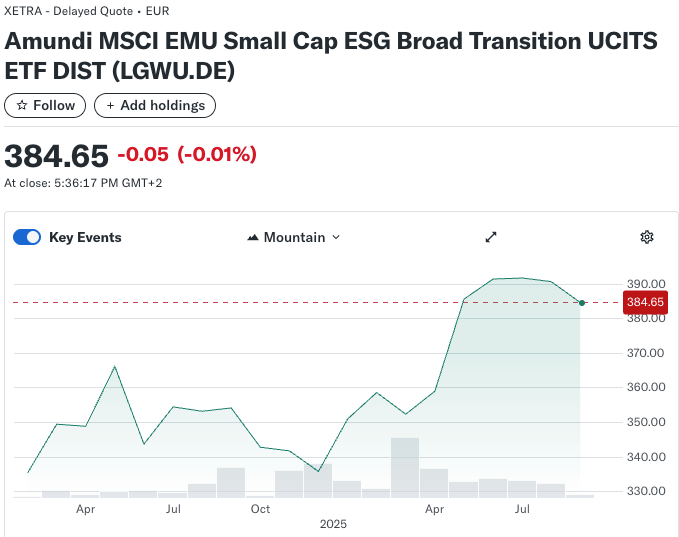Image resolution: width=679 pixels, height=537 pixels.
Task: Toggle the Key Events switch
Action: 27,237
